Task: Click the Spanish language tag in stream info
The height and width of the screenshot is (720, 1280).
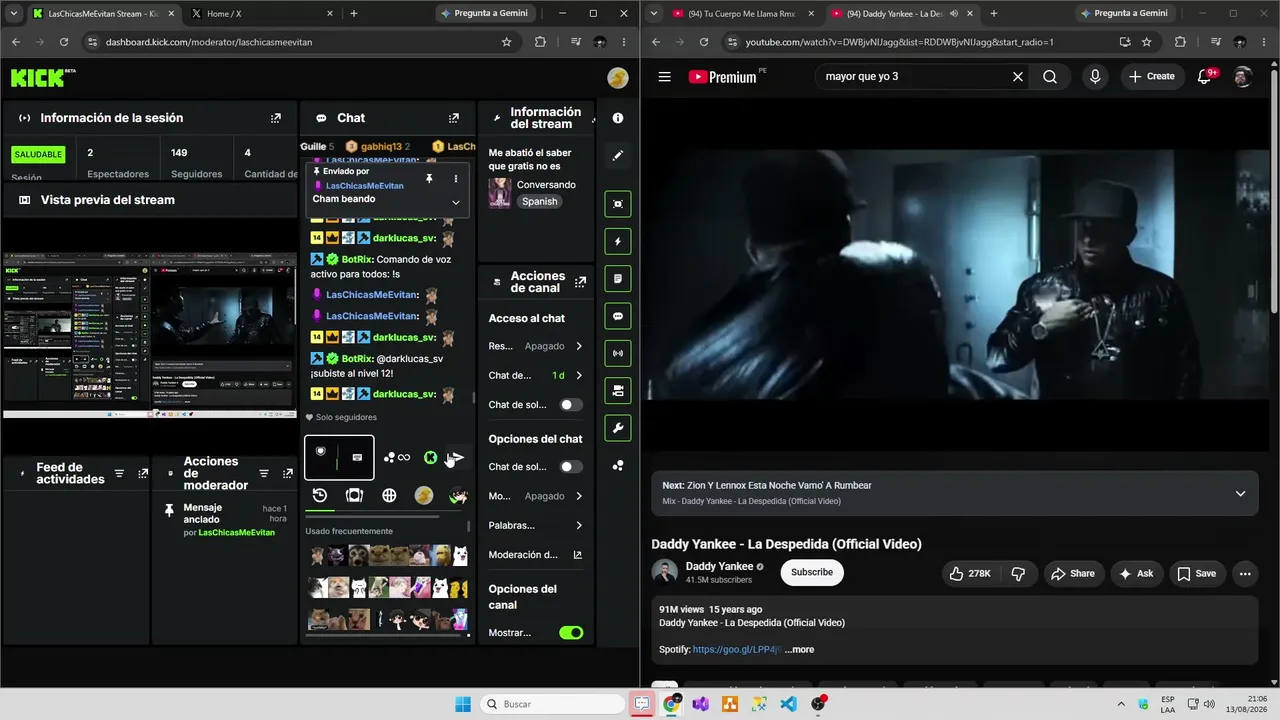Action: click(x=539, y=201)
